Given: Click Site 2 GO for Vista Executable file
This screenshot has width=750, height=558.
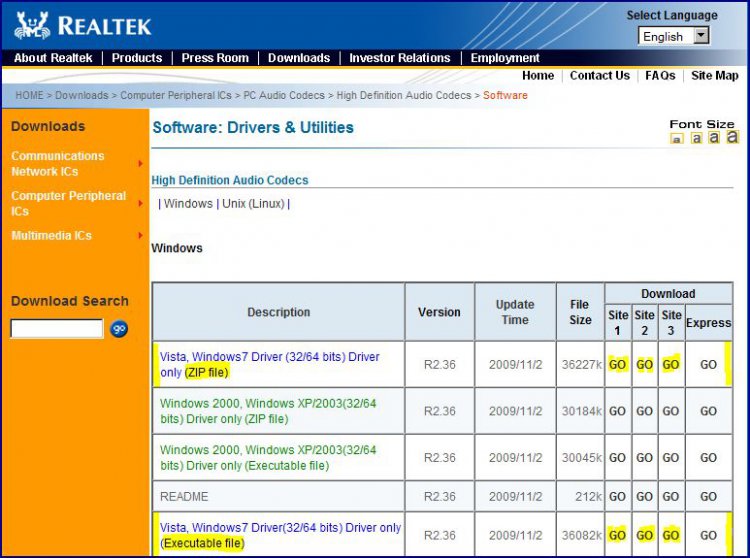Looking at the screenshot, I should pyautogui.click(x=645, y=535).
